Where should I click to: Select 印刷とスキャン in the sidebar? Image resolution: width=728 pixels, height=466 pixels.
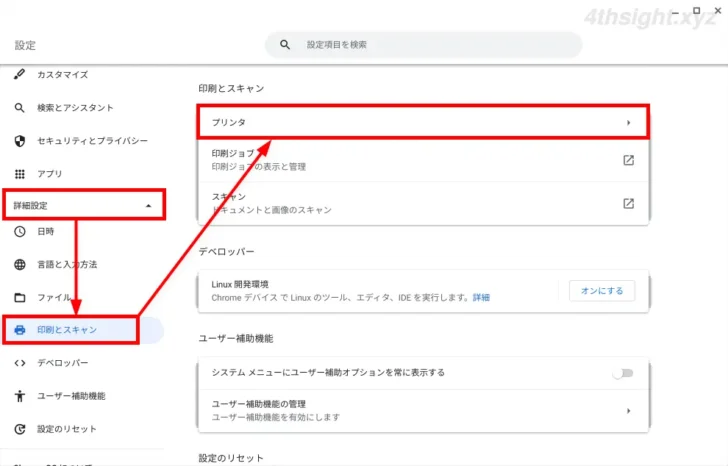tap(67, 330)
